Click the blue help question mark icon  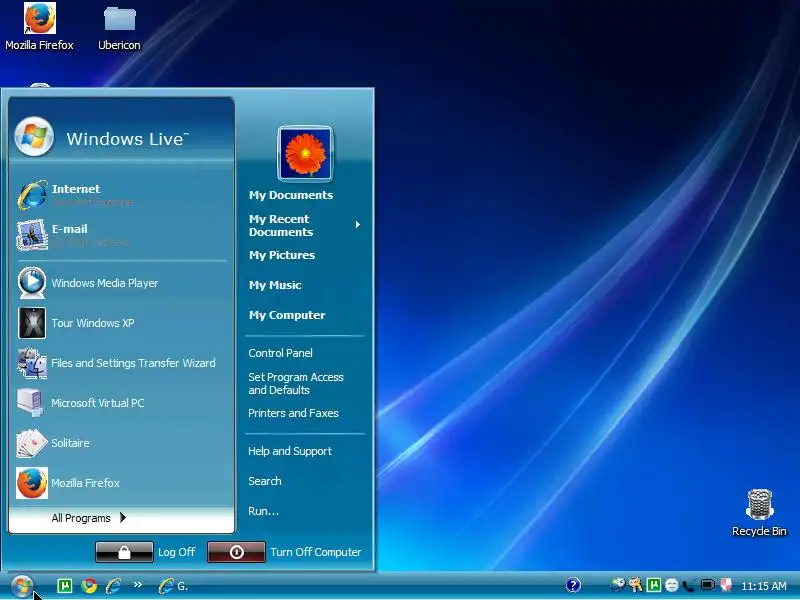click(573, 585)
